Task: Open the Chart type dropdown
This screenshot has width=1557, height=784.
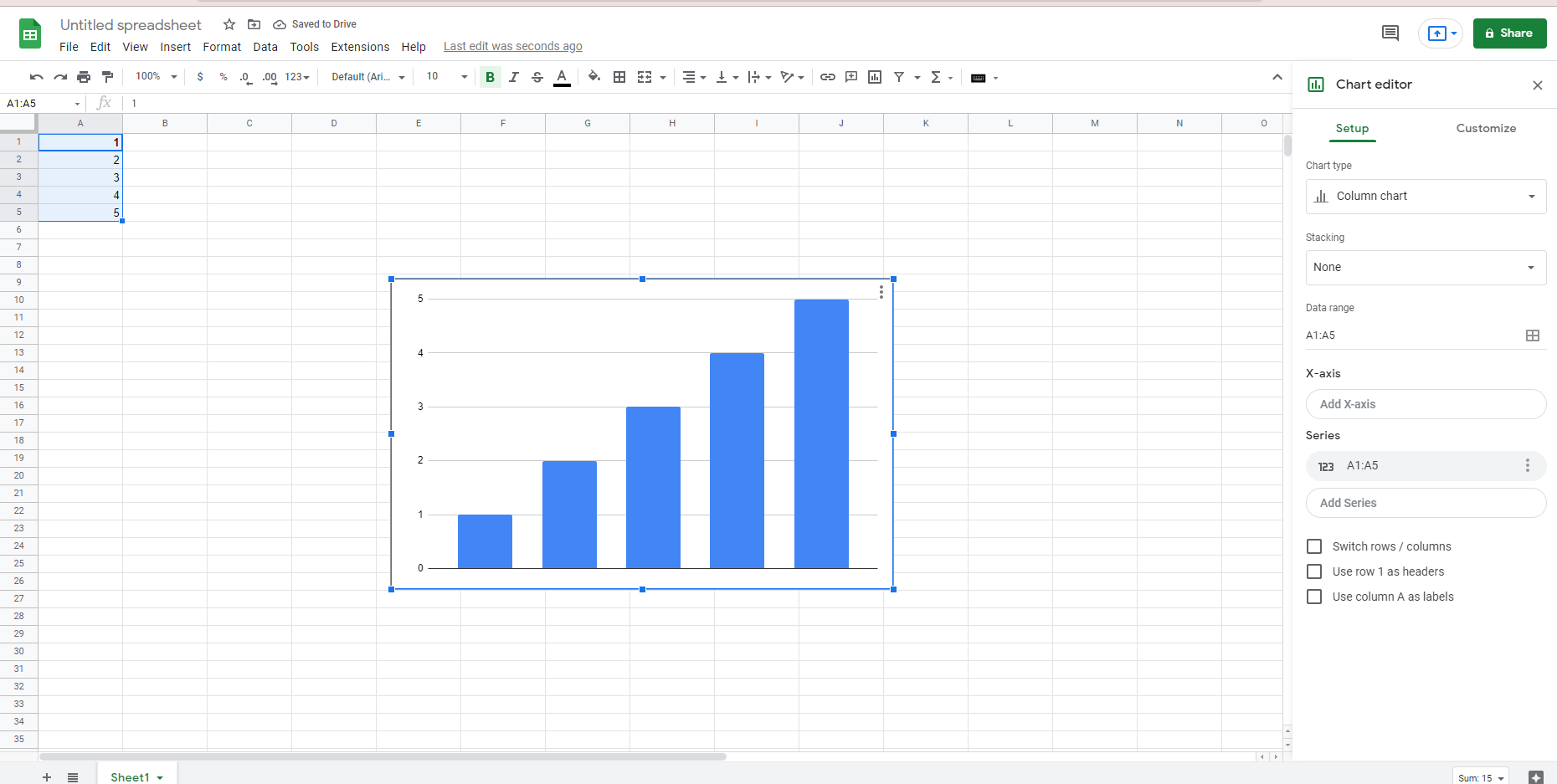Action: click(x=1425, y=197)
